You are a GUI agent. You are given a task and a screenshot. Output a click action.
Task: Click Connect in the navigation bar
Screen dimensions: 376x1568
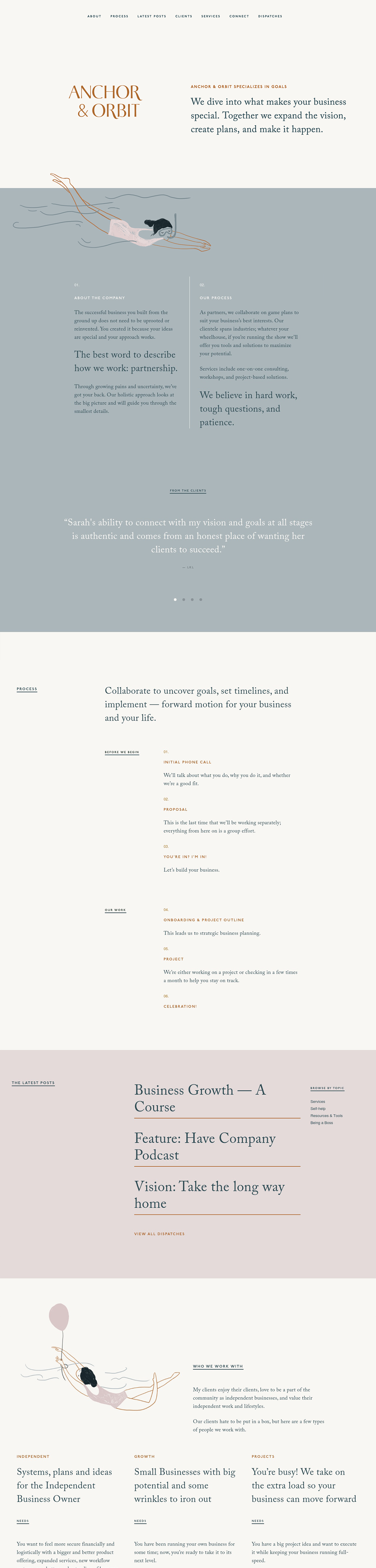(x=239, y=16)
